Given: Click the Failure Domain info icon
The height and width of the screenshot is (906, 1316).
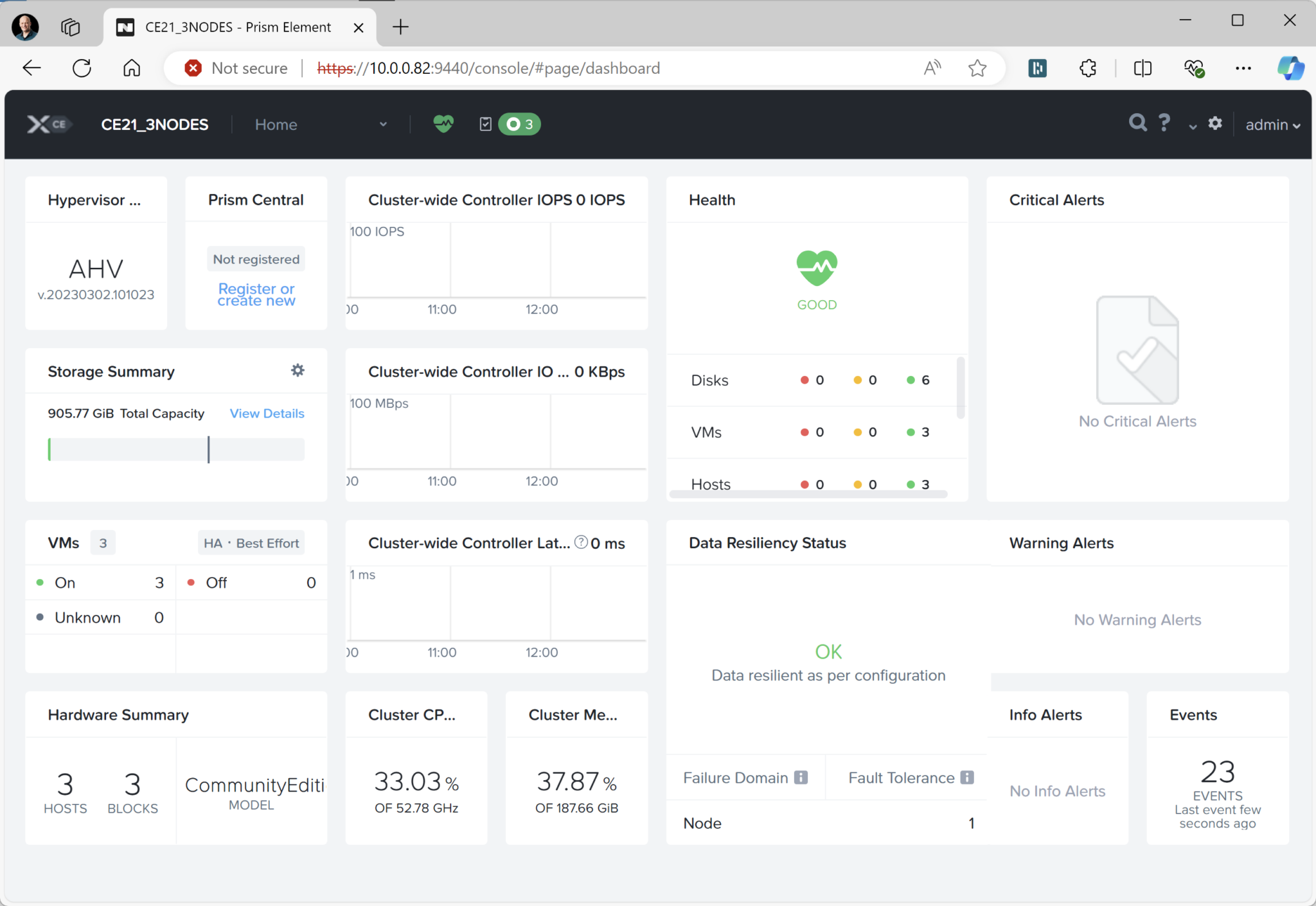Looking at the screenshot, I should coord(801,777).
